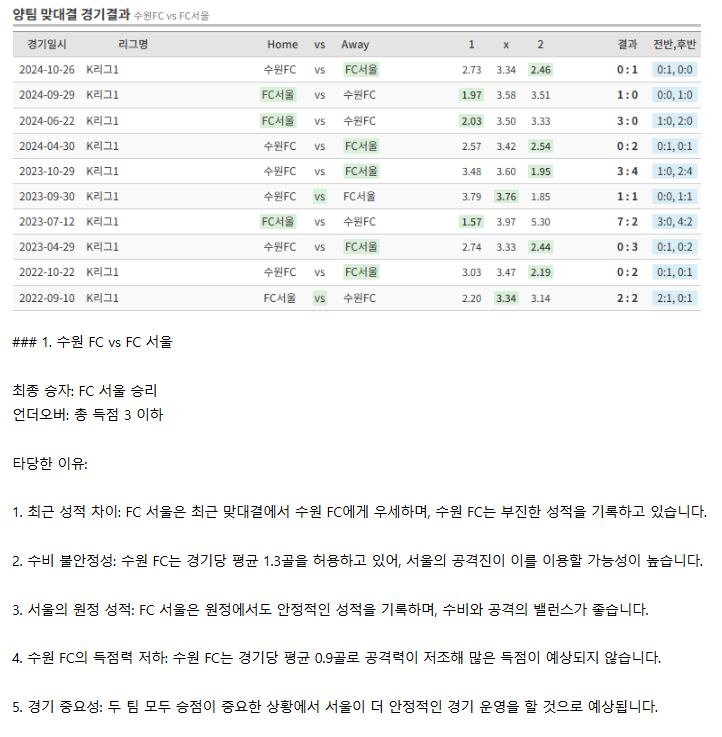Image resolution: width=722 pixels, height=737 pixels.
Task: Click highlighted home odds 2.03
Action: [x=471, y=121]
